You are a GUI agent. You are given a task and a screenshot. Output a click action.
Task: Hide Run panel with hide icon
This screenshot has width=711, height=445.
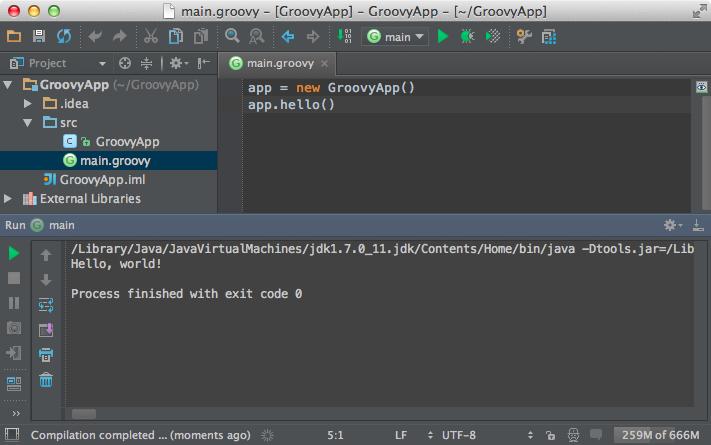tap(698, 225)
